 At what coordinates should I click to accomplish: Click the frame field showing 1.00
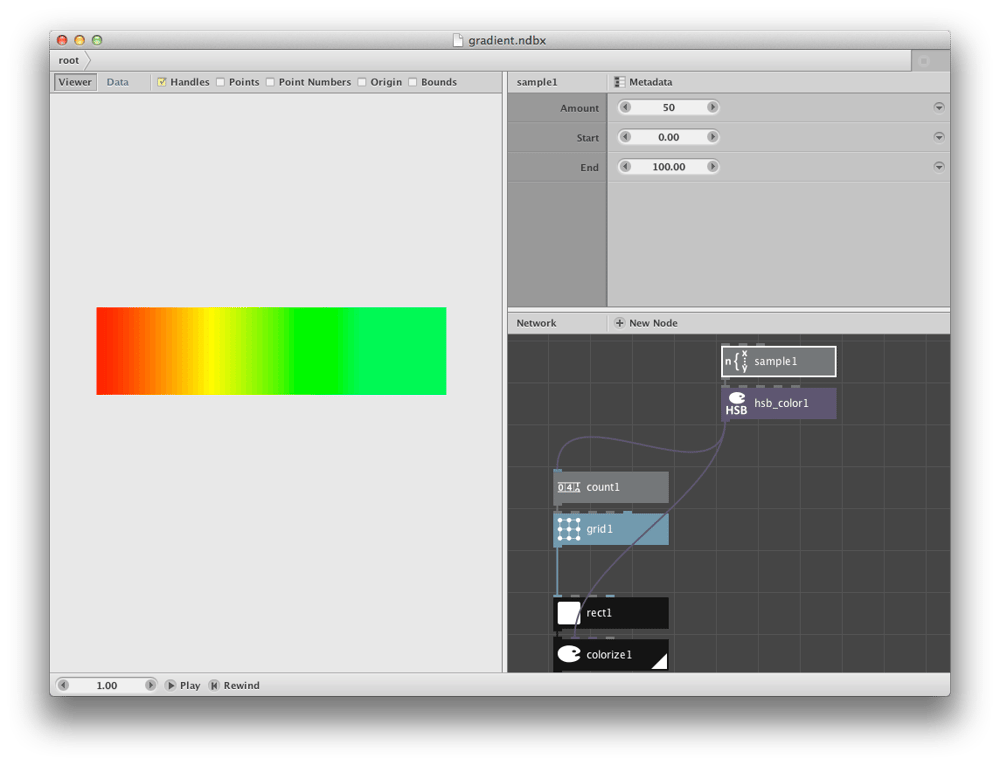tap(107, 685)
